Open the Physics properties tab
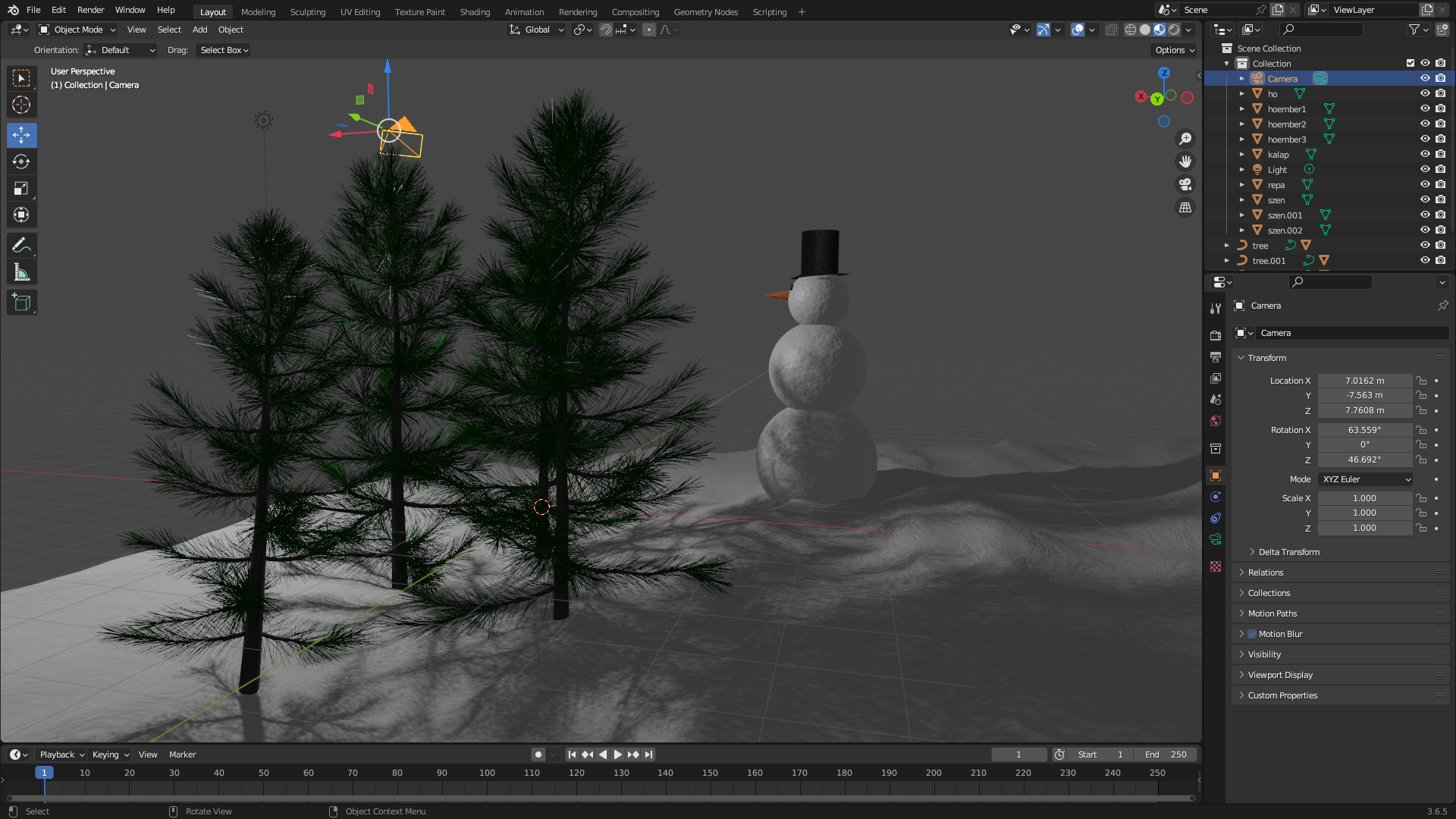The image size is (1456, 819). click(1216, 497)
